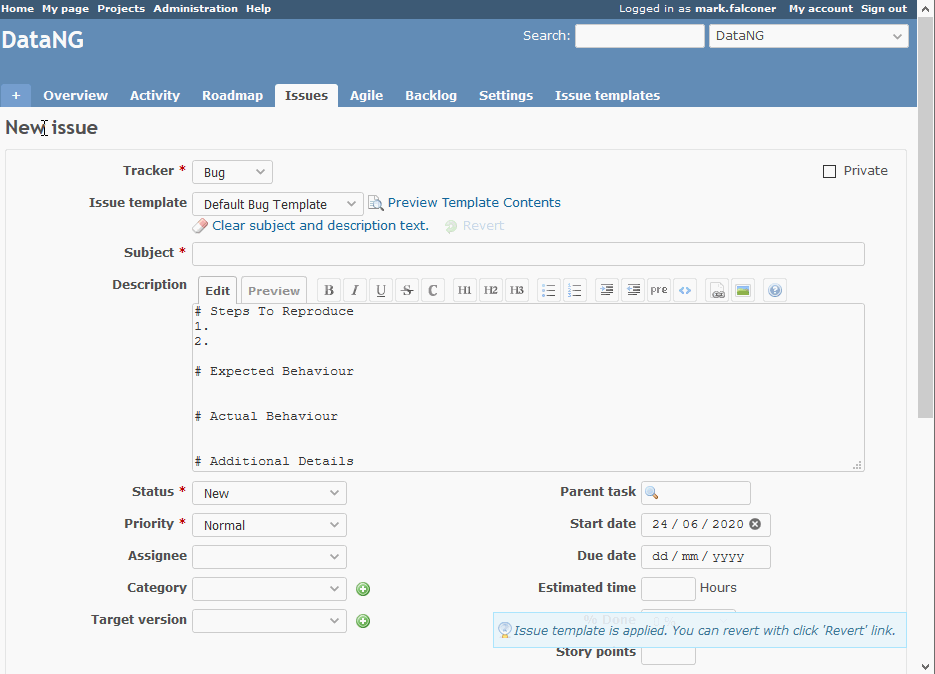Insert preformatted text with pre button

click(659, 290)
